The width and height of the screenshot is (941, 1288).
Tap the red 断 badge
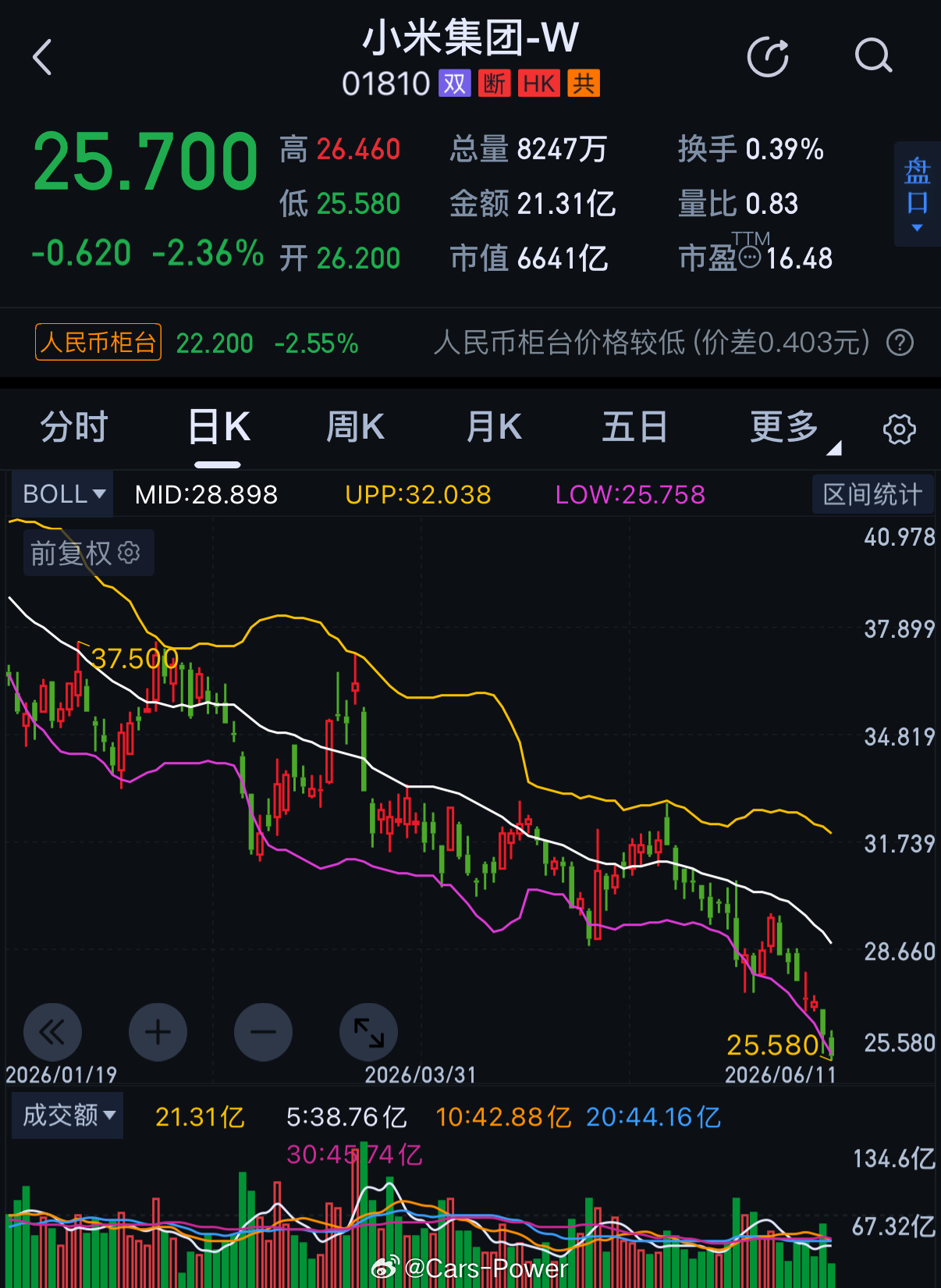click(494, 84)
